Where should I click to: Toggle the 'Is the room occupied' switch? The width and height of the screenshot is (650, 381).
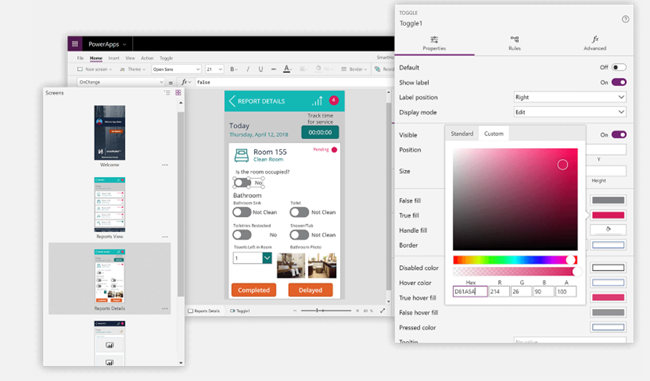(242, 182)
